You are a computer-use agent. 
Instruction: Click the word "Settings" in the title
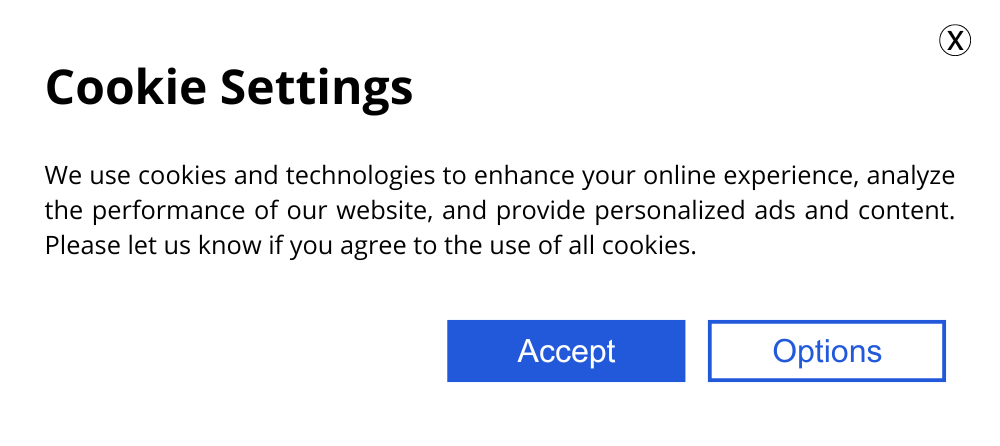[317, 88]
